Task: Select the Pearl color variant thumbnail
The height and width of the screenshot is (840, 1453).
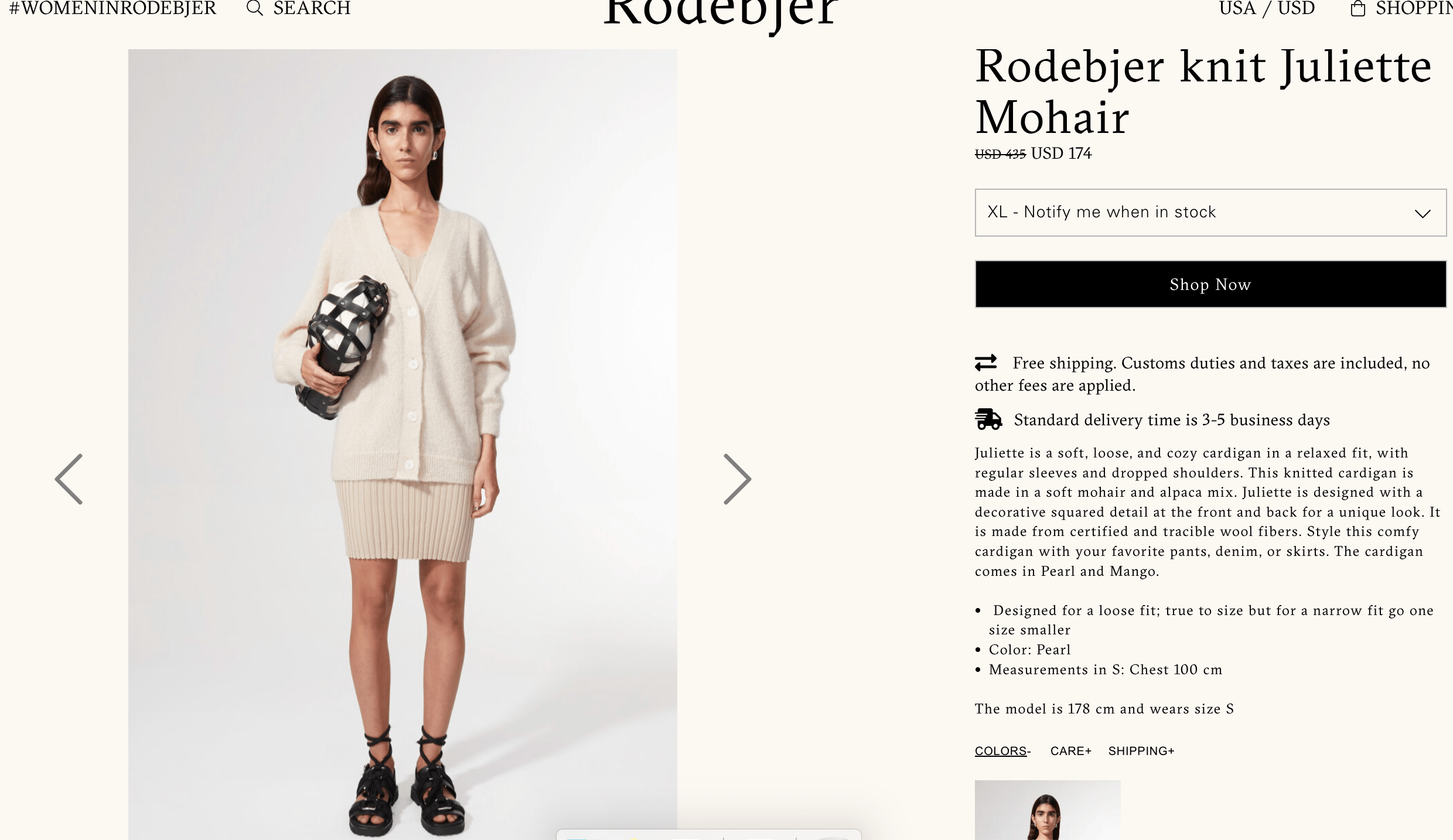Action: click(1048, 810)
